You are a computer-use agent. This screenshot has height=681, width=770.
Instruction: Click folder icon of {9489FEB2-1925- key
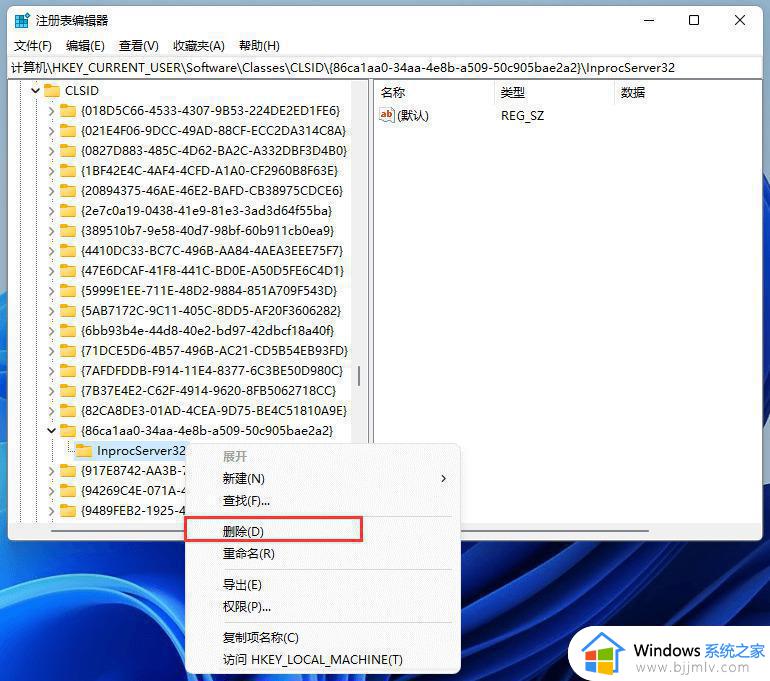pyautogui.click(x=68, y=511)
